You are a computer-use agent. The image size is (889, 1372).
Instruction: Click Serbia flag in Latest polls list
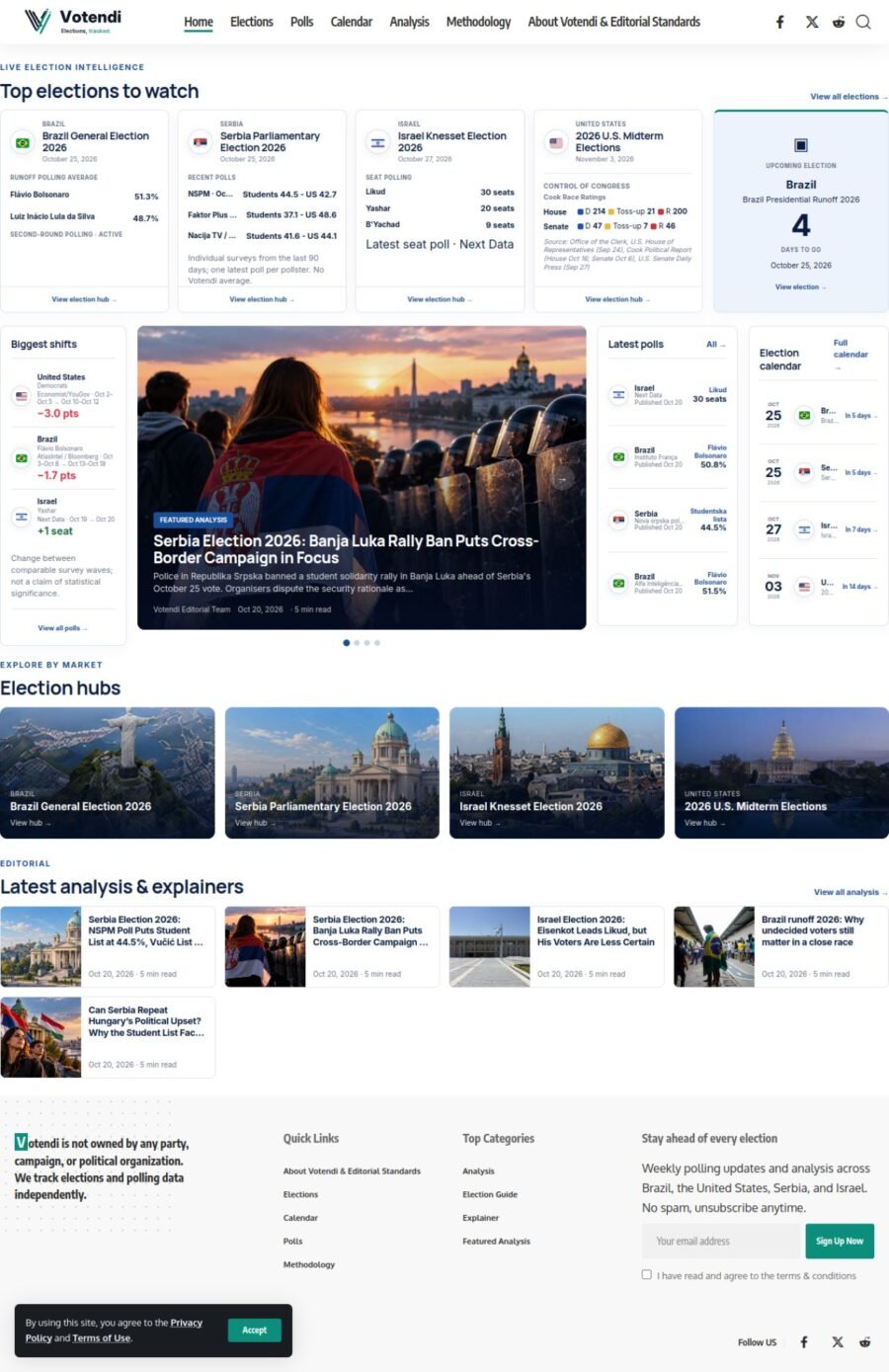click(618, 520)
